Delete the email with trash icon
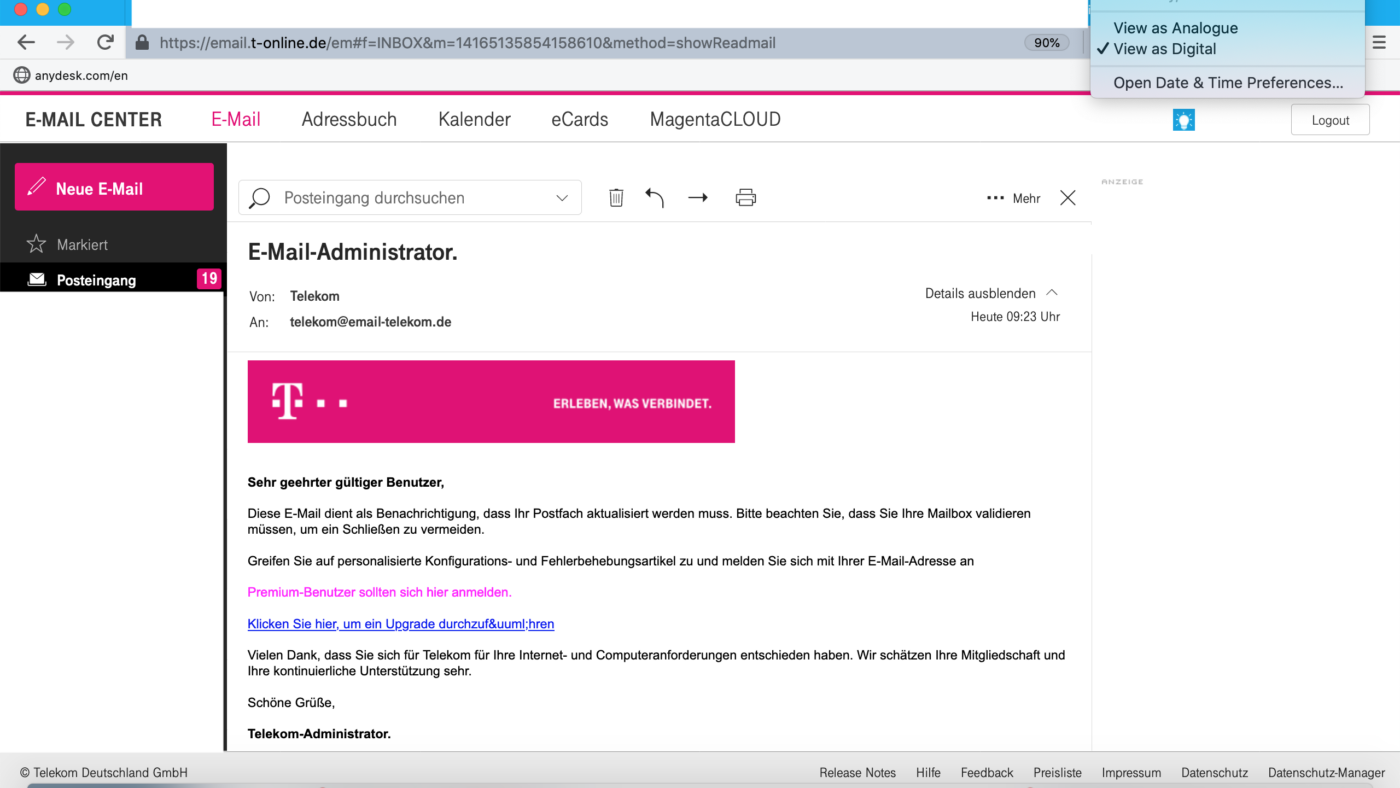This screenshot has height=788, width=1400. 616,198
